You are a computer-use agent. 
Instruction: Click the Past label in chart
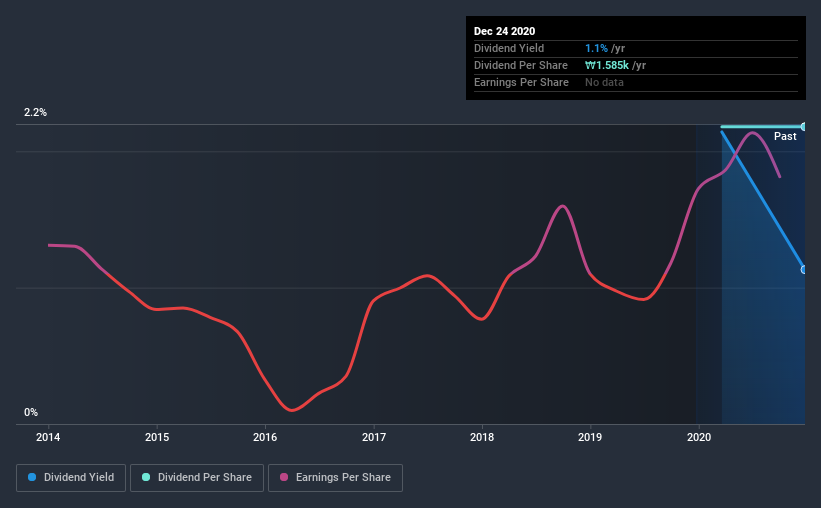click(x=785, y=136)
